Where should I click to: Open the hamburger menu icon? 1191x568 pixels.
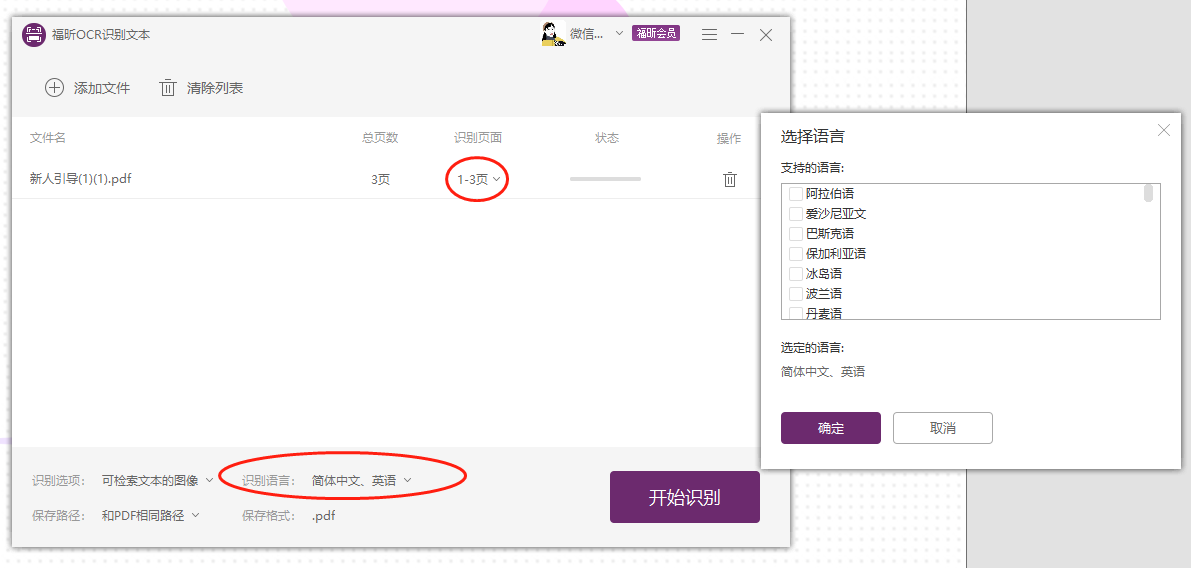click(x=709, y=34)
